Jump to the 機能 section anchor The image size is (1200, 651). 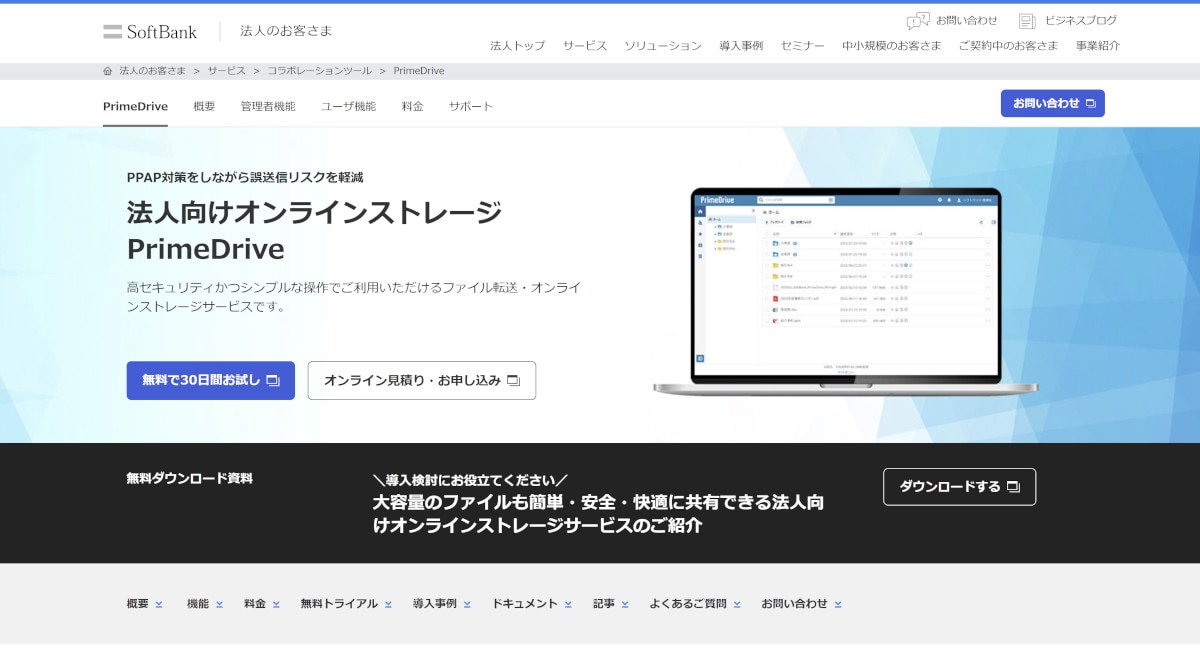click(205, 604)
